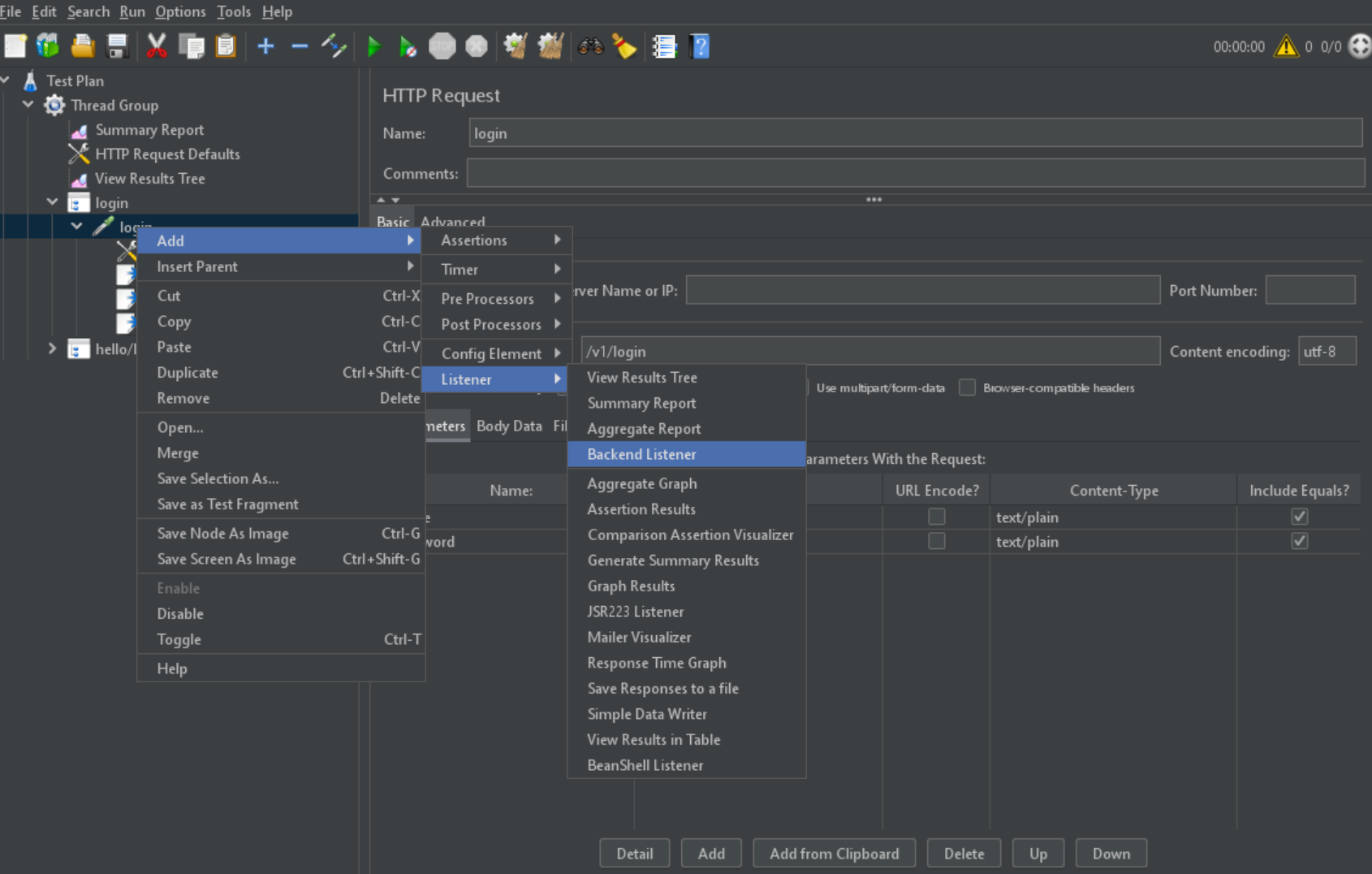The height and width of the screenshot is (874, 1372).
Task: Open the Templates toolbar icon
Action: 48,46
